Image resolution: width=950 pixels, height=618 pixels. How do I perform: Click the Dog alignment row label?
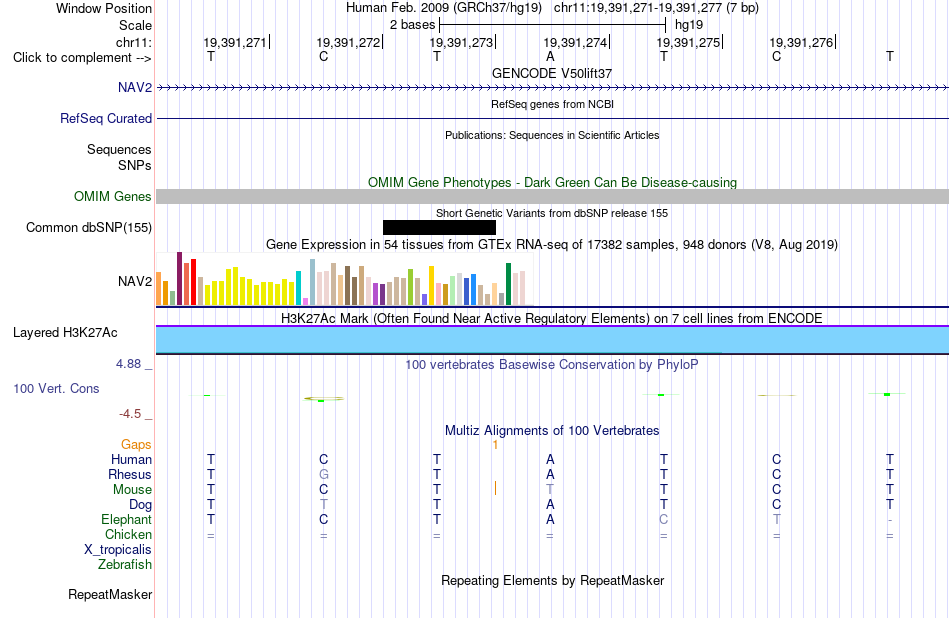pyautogui.click(x=141, y=505)
